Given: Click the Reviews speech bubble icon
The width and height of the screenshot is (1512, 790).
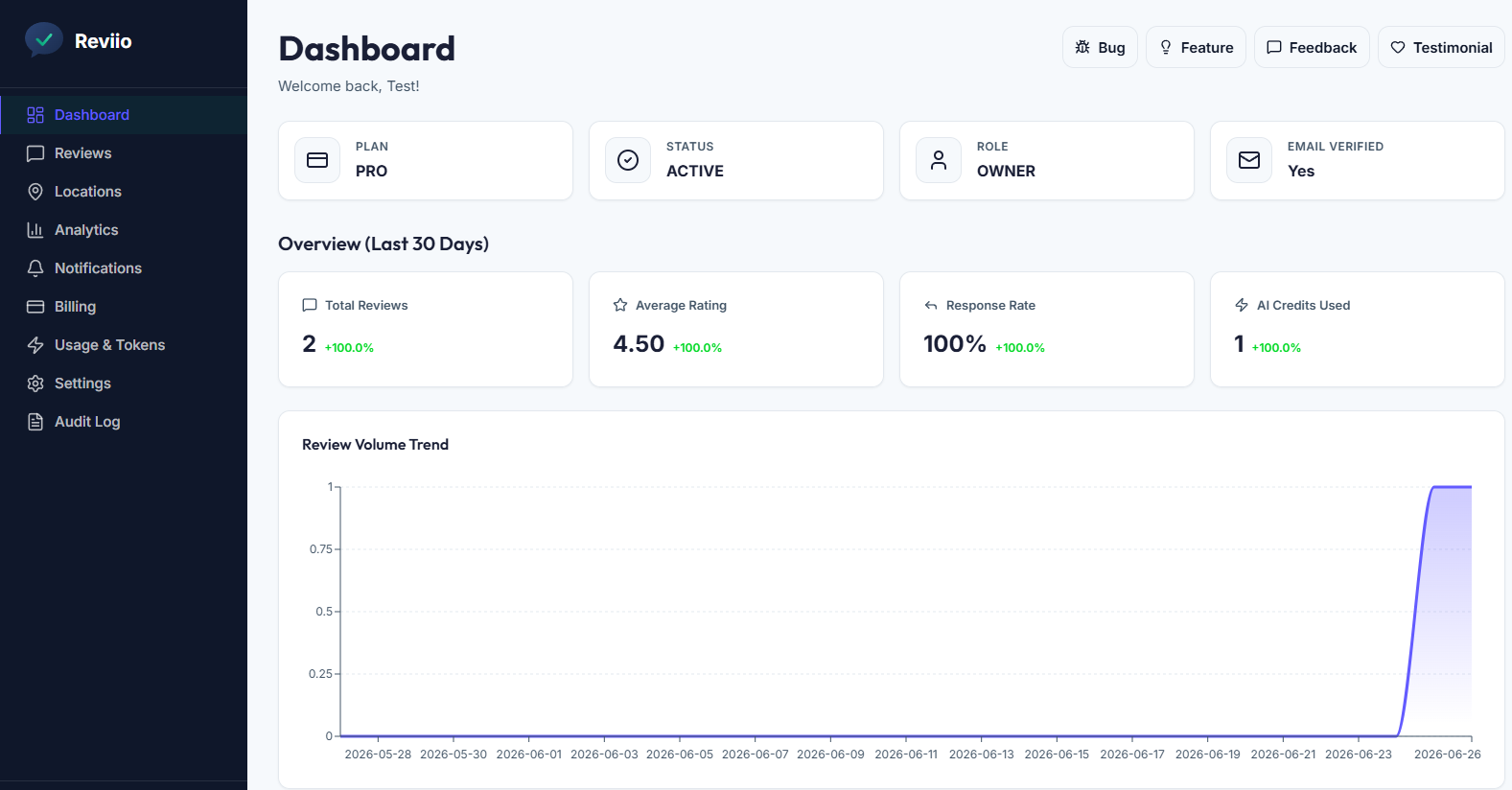Looking at the screenshot, I should point(35,153).
